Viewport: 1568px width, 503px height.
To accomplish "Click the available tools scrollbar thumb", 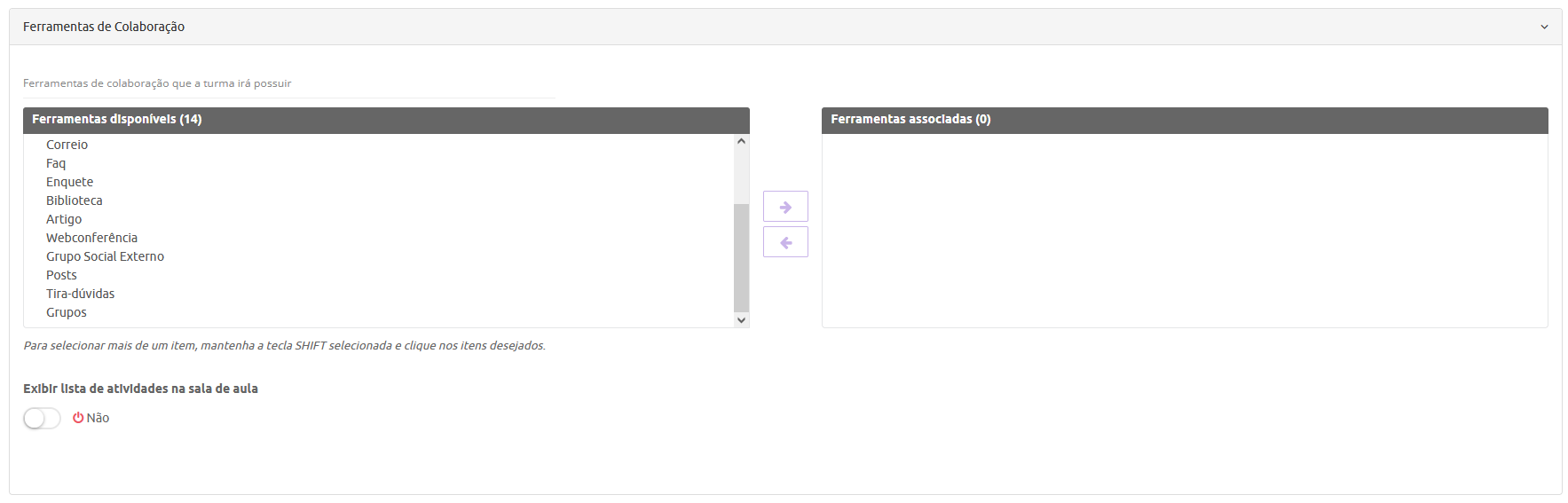I will click(741, 257).
